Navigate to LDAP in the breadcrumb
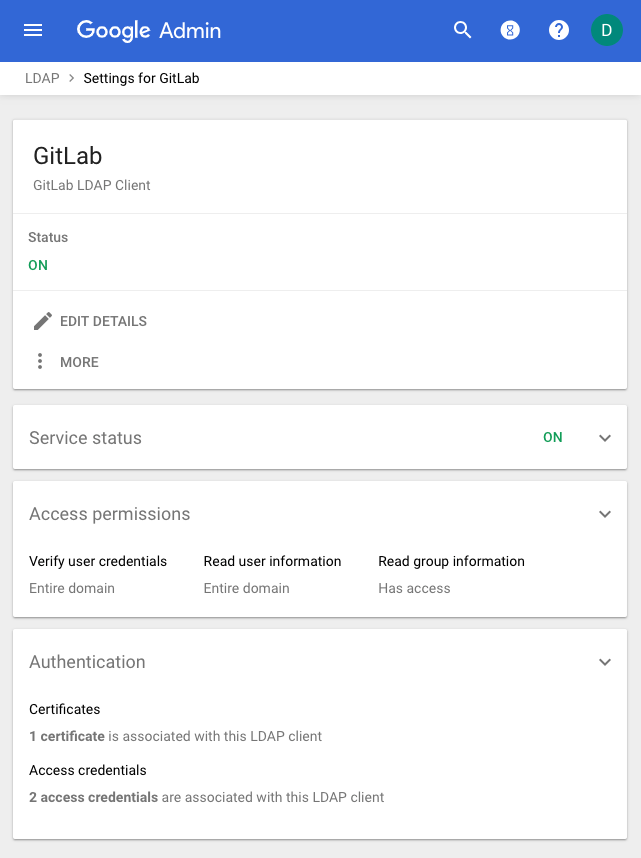 (42, 77)
